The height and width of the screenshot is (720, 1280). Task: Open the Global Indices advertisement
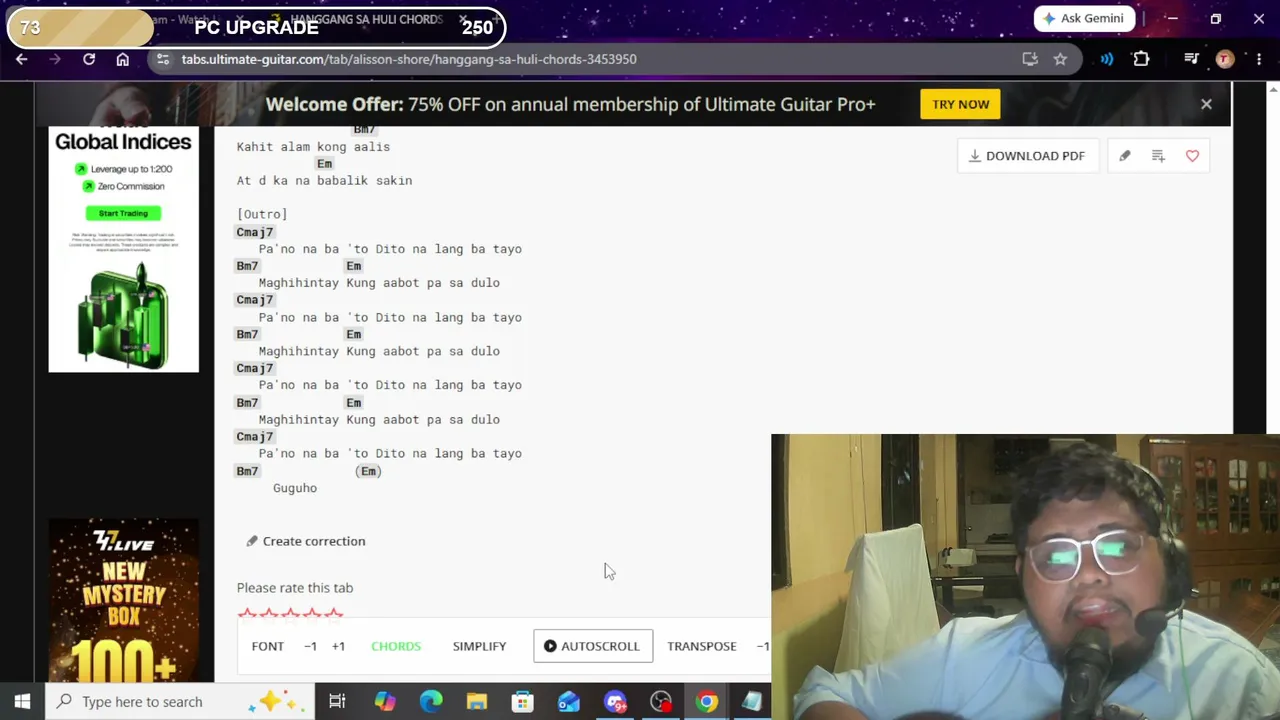124,249
